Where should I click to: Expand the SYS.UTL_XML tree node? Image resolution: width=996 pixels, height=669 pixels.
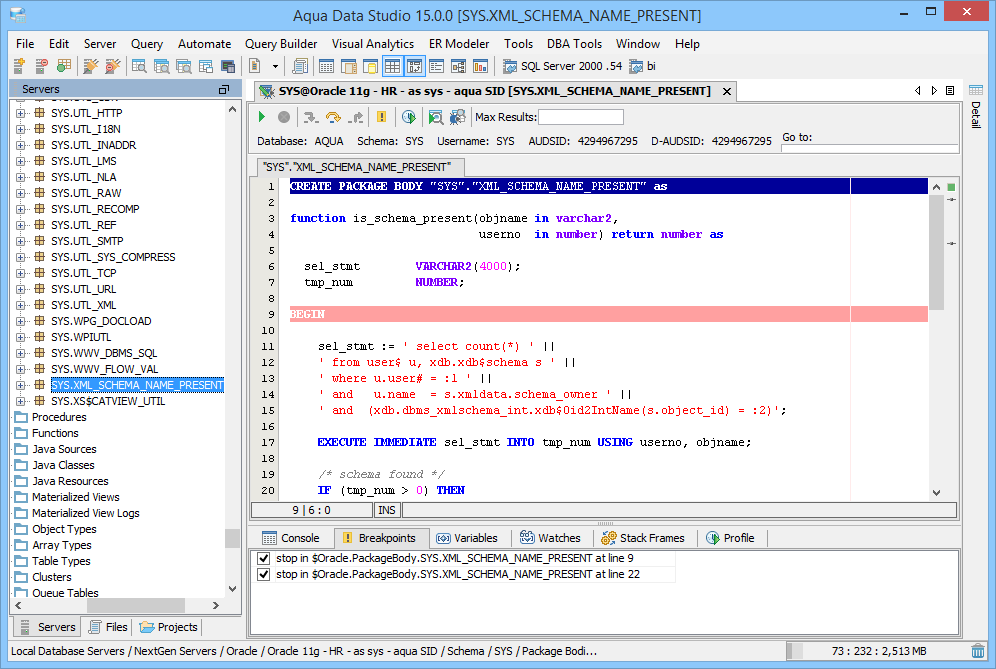(20, 306)
